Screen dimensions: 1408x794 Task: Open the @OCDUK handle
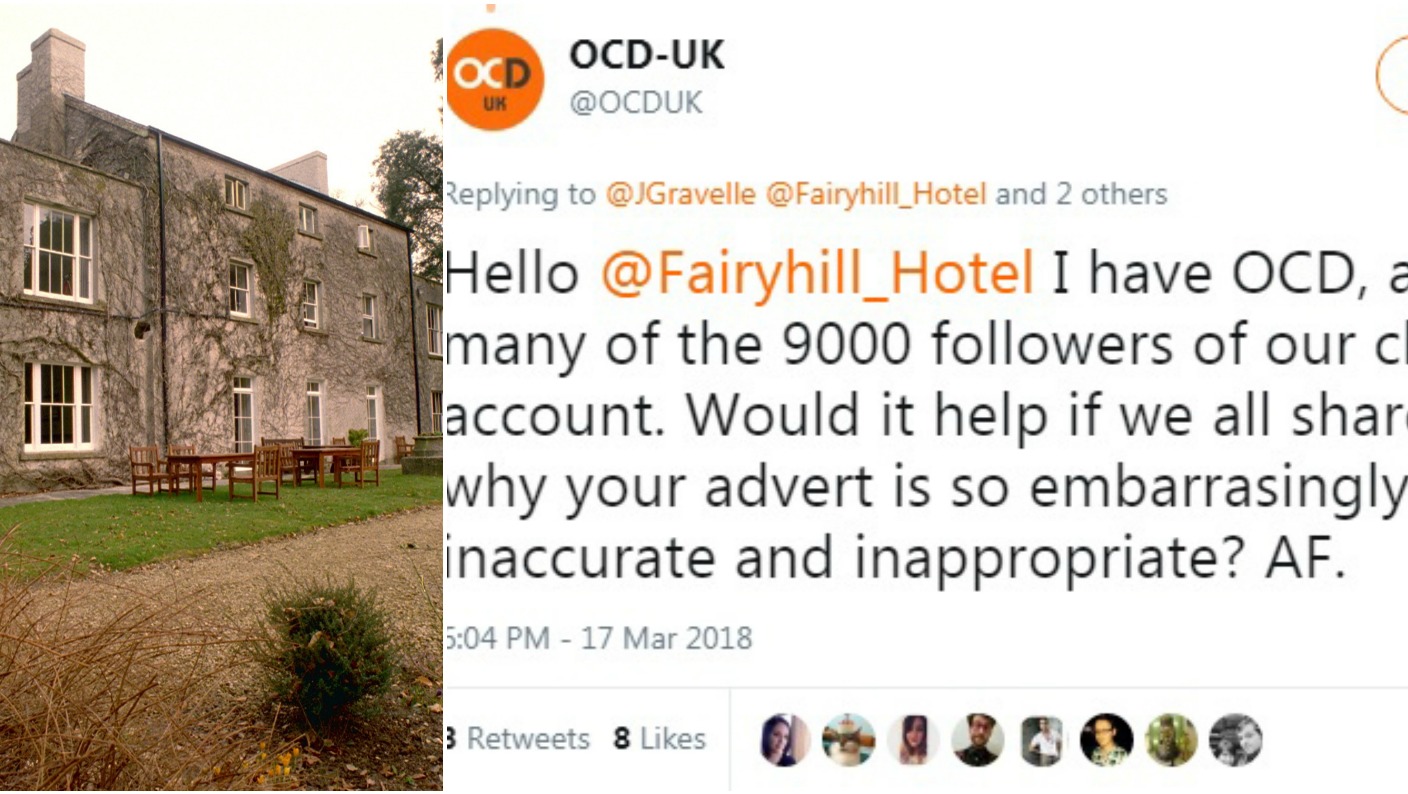[636, 102]
